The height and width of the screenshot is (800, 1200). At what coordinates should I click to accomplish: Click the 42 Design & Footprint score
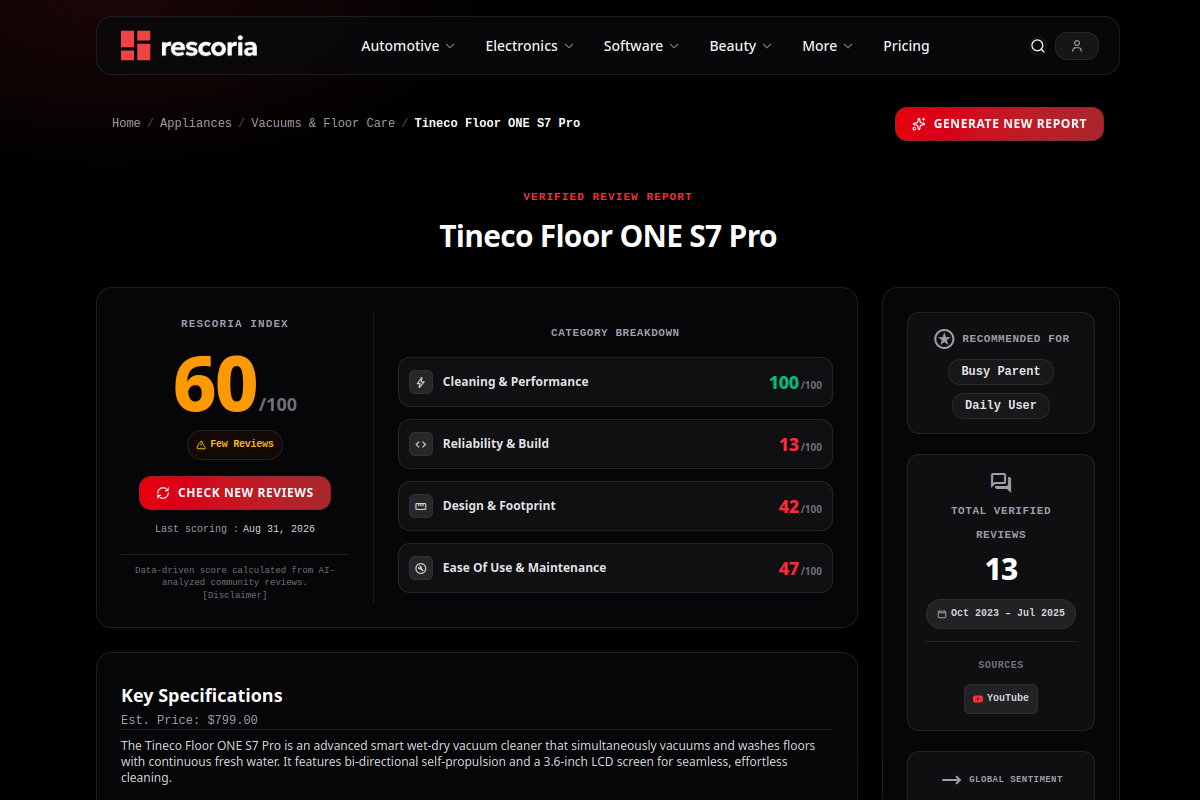(789, 507)
